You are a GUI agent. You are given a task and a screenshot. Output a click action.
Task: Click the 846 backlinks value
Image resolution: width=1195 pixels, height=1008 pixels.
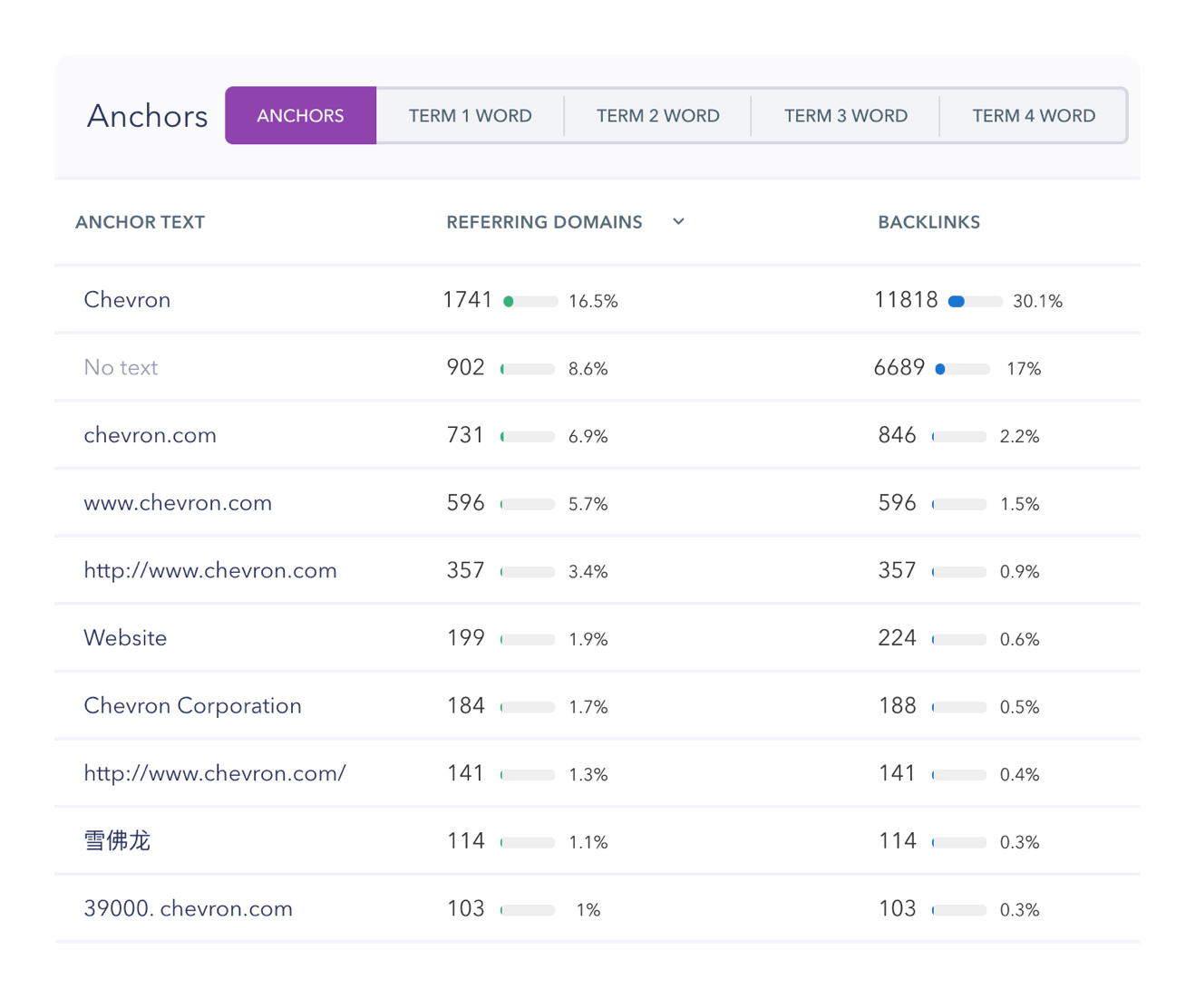pyautogui.click(x=898, y=435)
